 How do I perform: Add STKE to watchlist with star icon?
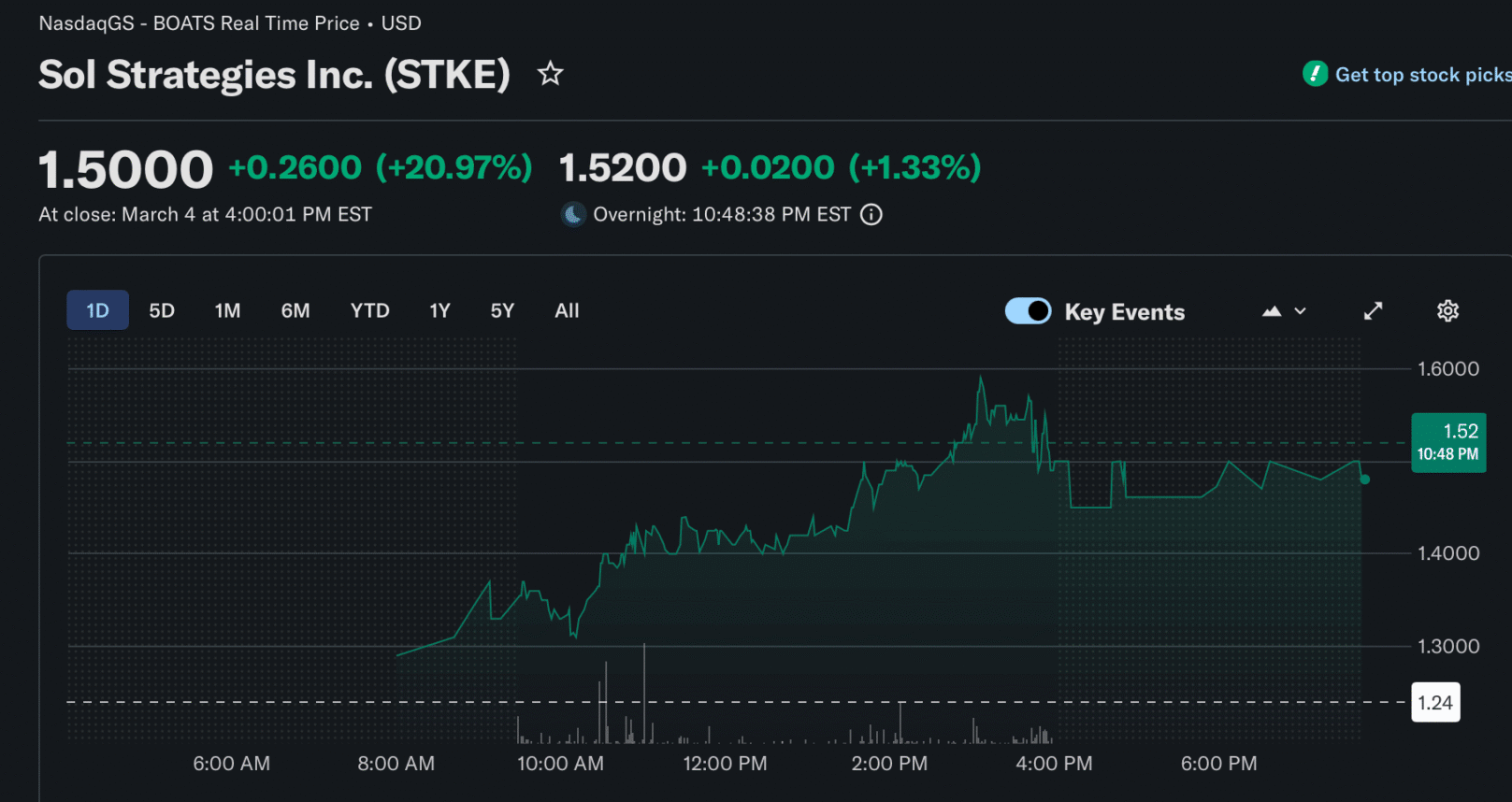550,74
